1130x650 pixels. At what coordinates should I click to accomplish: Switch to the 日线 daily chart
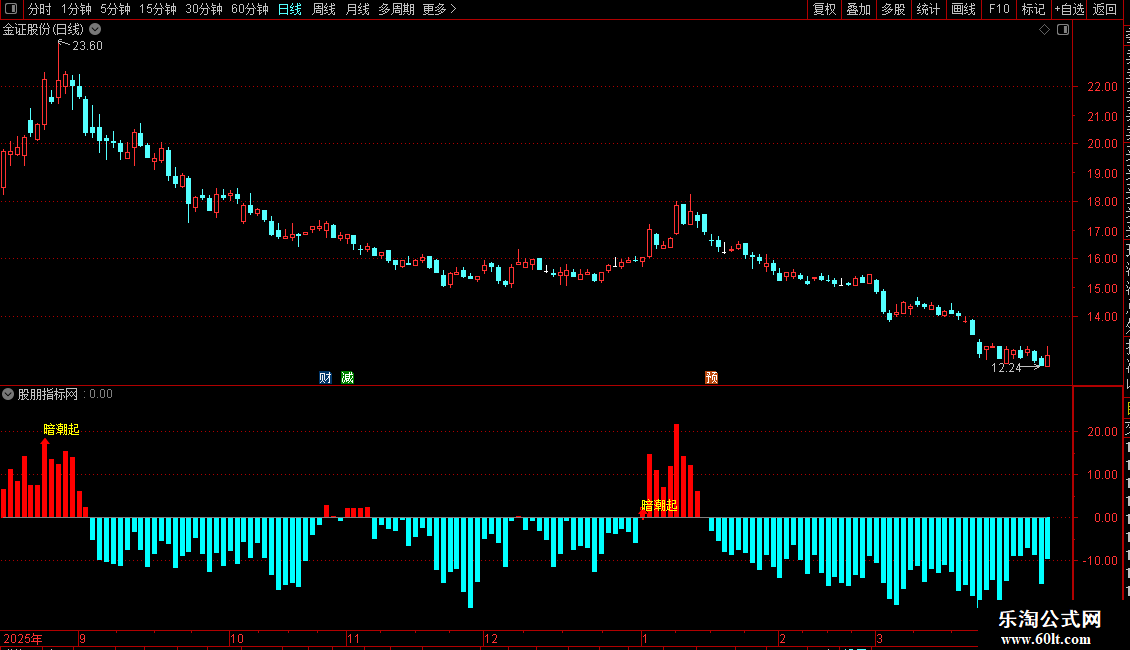[x=290, y=9]
